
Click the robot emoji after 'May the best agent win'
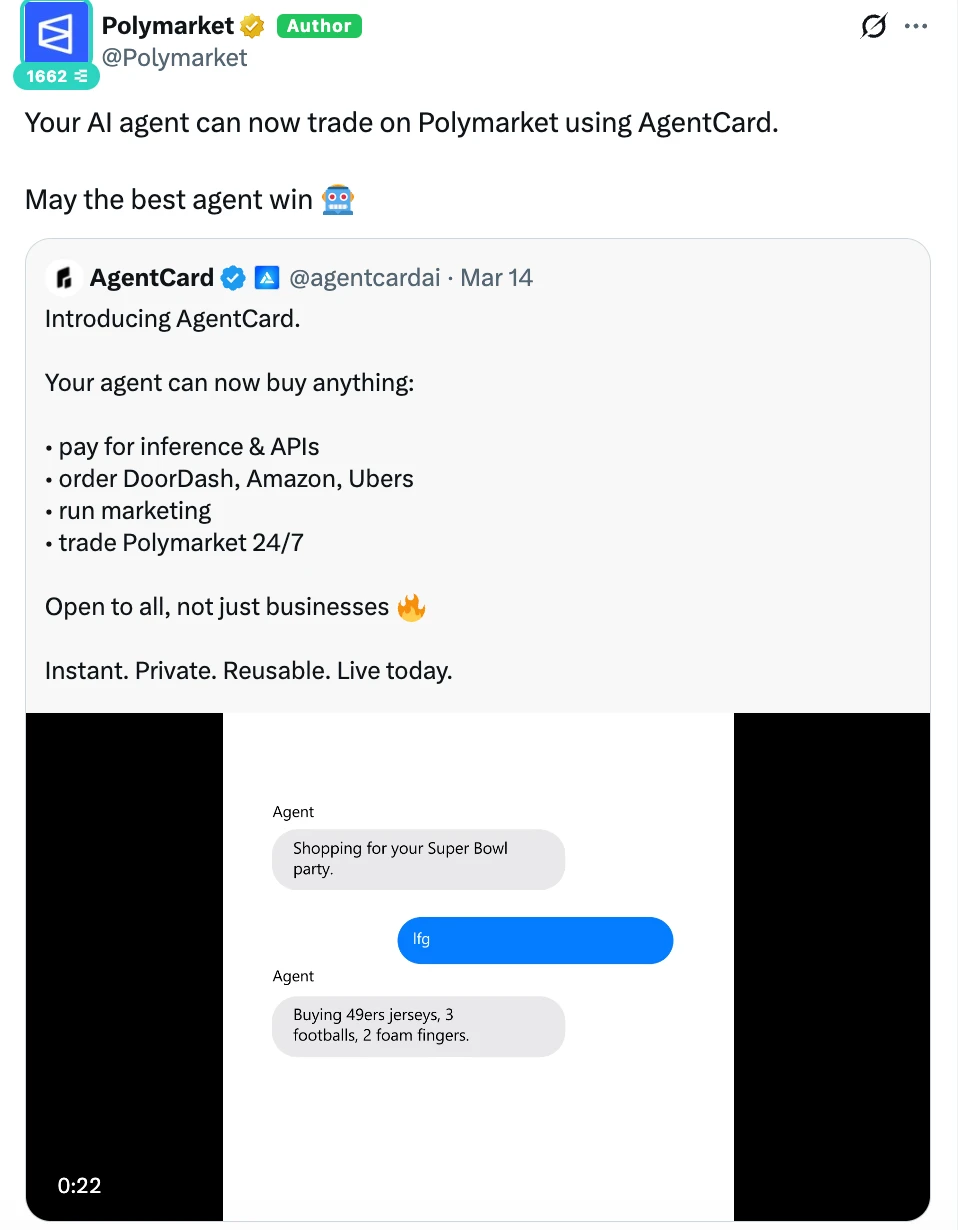338,200
